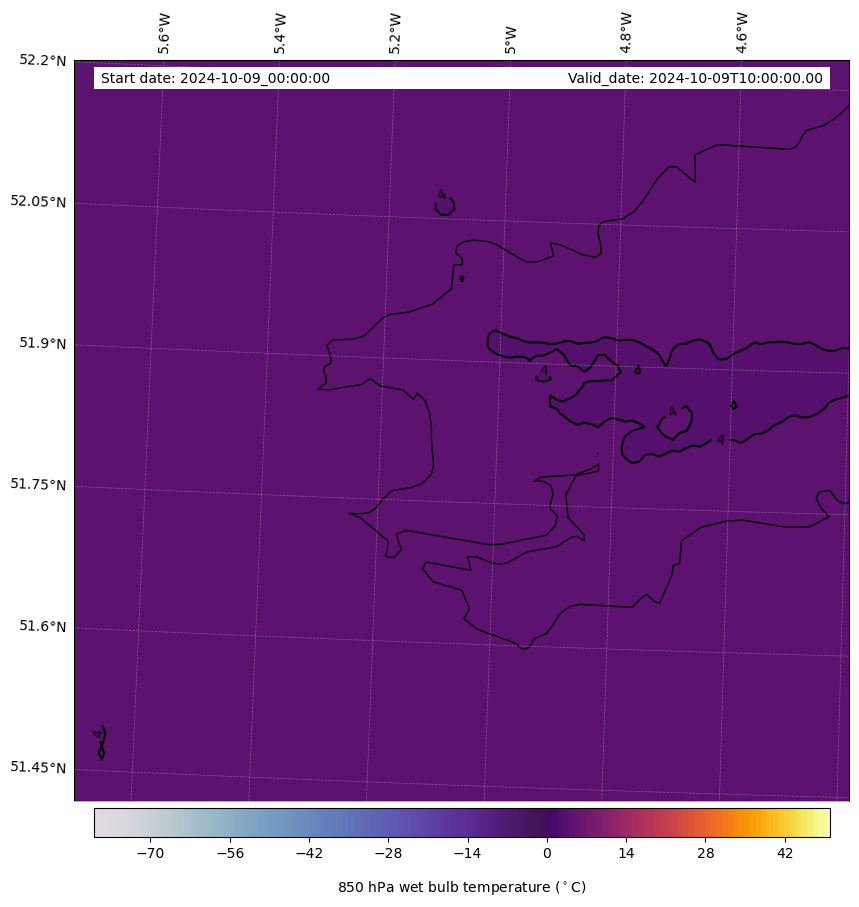This screenshot has width=859, height=907.
Task: Click the 850 hPa wet bulb temperature title
Action: pyautogui.click(x=461, y=887)
